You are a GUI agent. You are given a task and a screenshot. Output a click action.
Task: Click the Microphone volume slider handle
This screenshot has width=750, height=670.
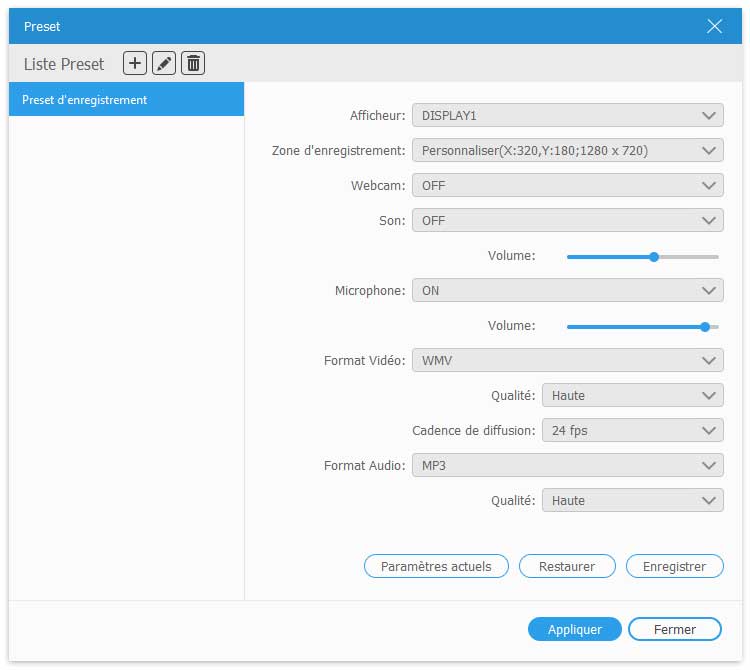coord(705,326)
